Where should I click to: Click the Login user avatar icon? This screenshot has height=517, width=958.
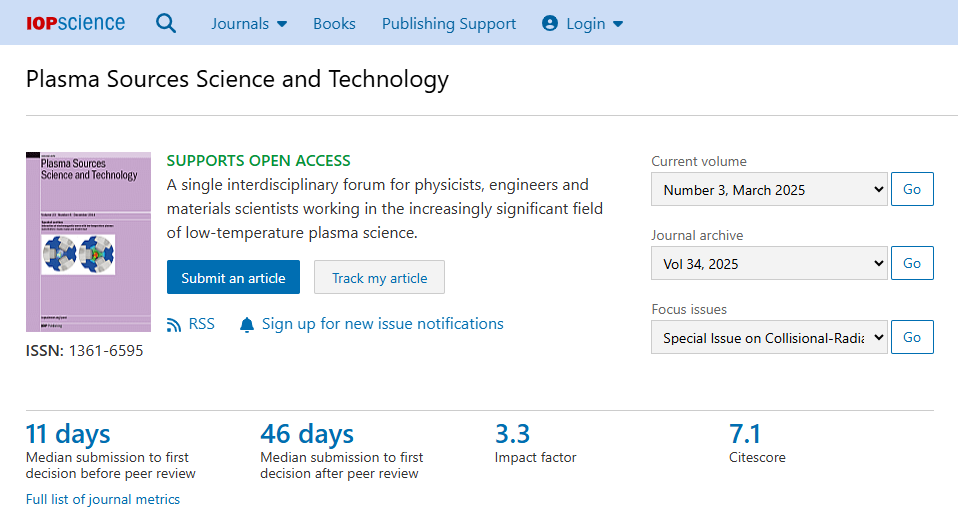(x=550, y=23)
